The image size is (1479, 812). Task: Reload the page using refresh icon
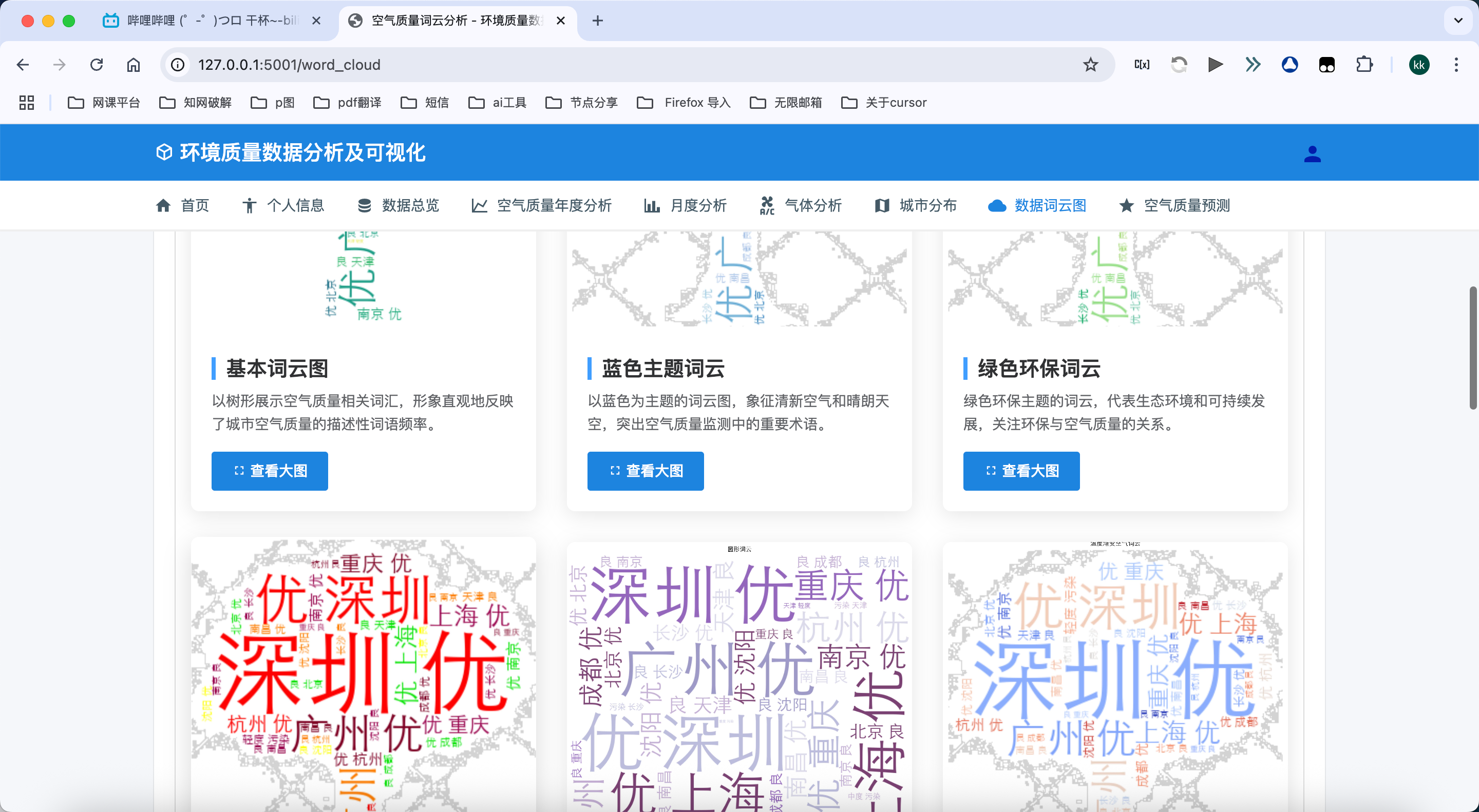(97, 65)
